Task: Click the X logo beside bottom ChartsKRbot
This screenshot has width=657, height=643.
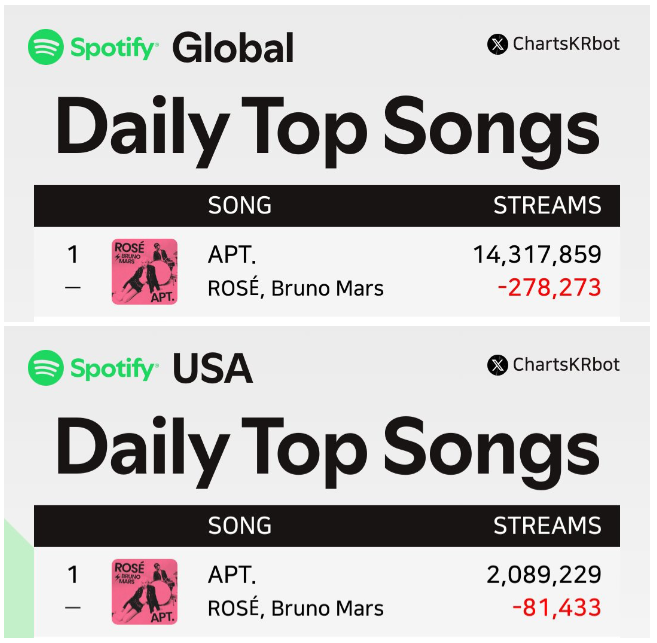Action: tap(497, 365)
